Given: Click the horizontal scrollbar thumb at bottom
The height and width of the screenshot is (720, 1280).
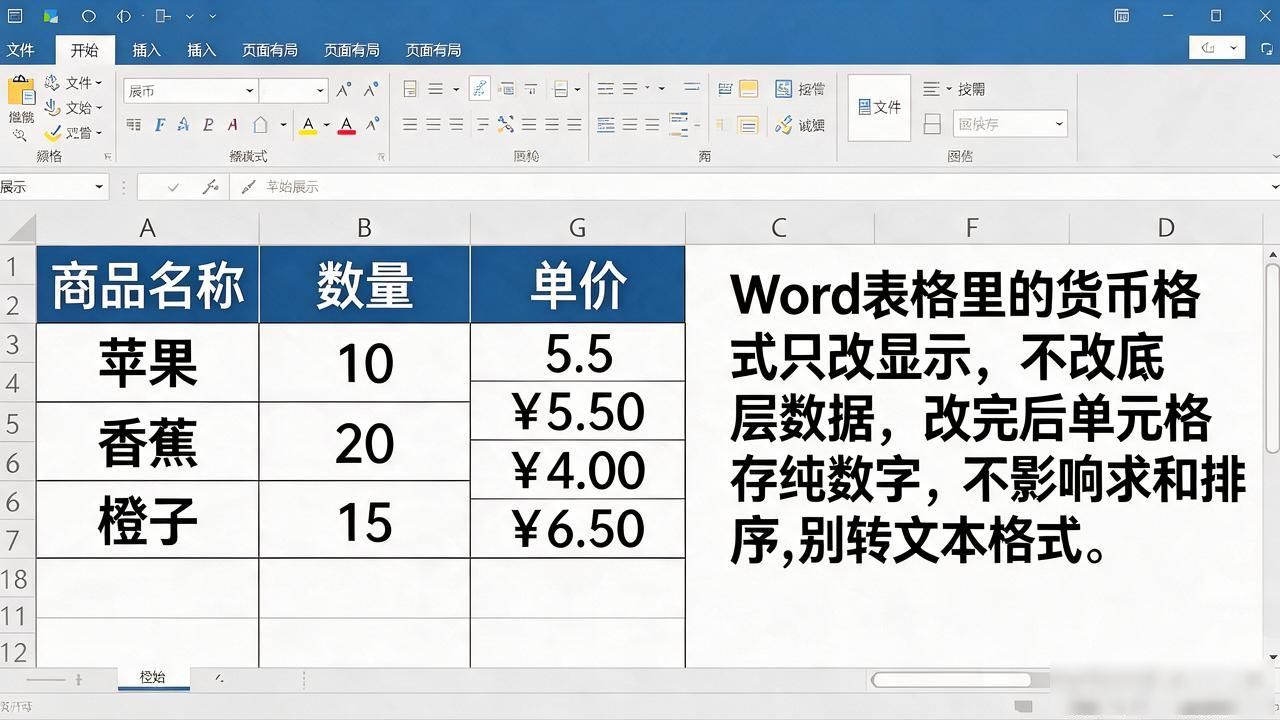Looking at the screenshot, I should [x=952, y=680].
